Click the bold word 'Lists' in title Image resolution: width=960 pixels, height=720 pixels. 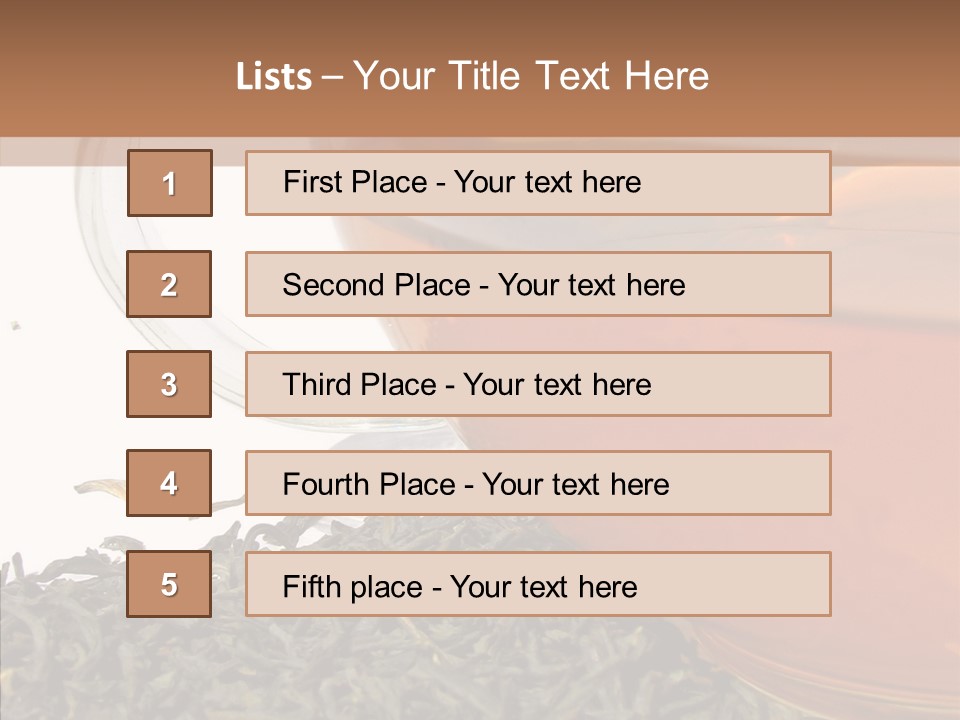pyautogui.click(x=274, y=77)
